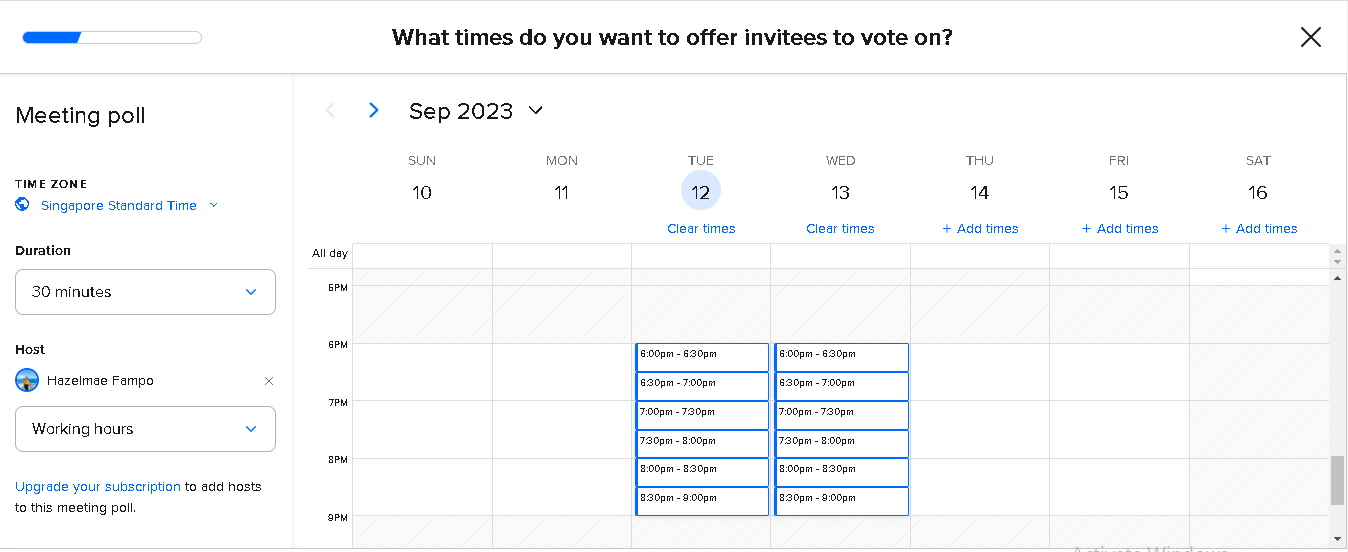The height and width of the screenshot is (552, 1348).
Task: Open the Working hours dropdown
Action: 145,429
